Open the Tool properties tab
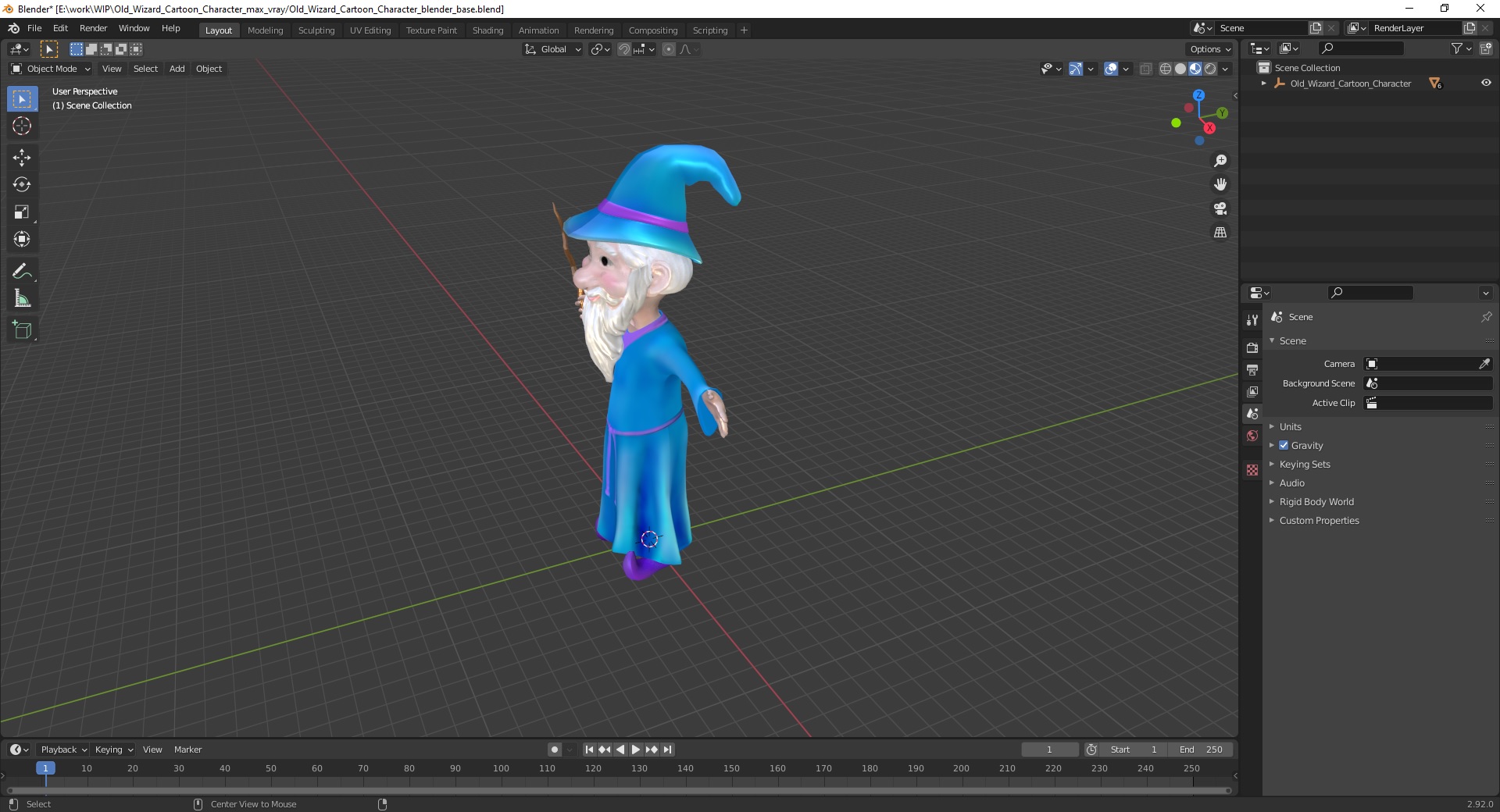 coord(1252,320)
